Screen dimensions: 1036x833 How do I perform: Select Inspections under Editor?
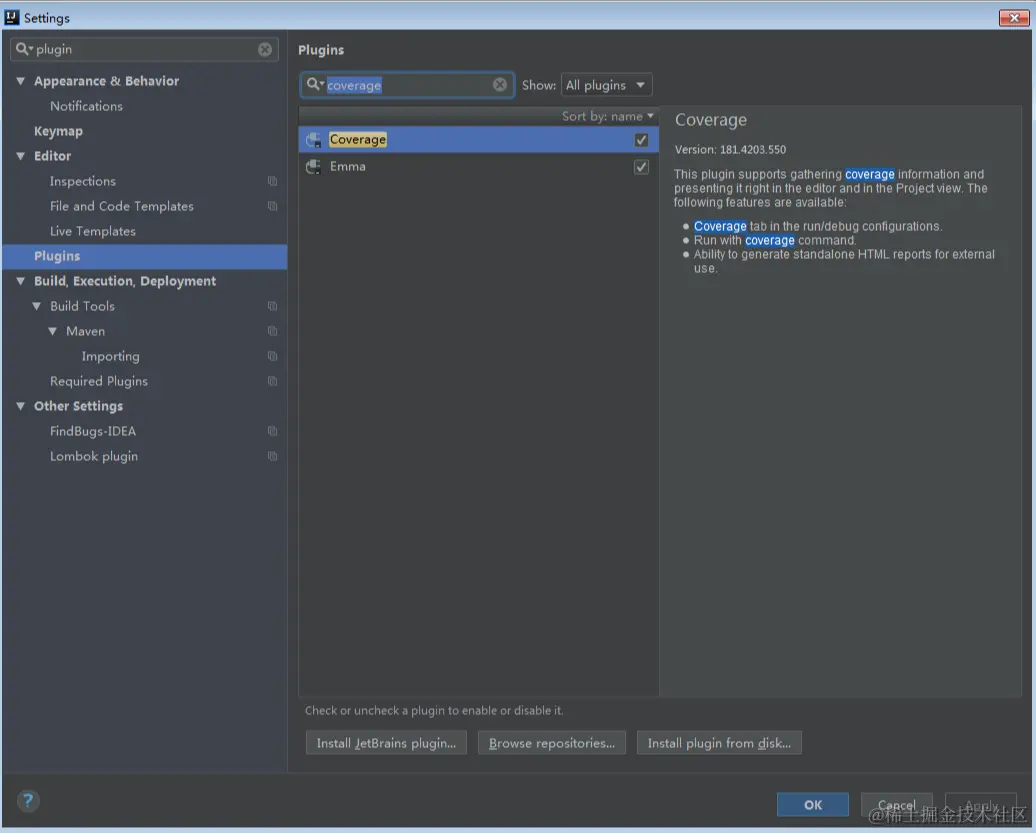83,181
